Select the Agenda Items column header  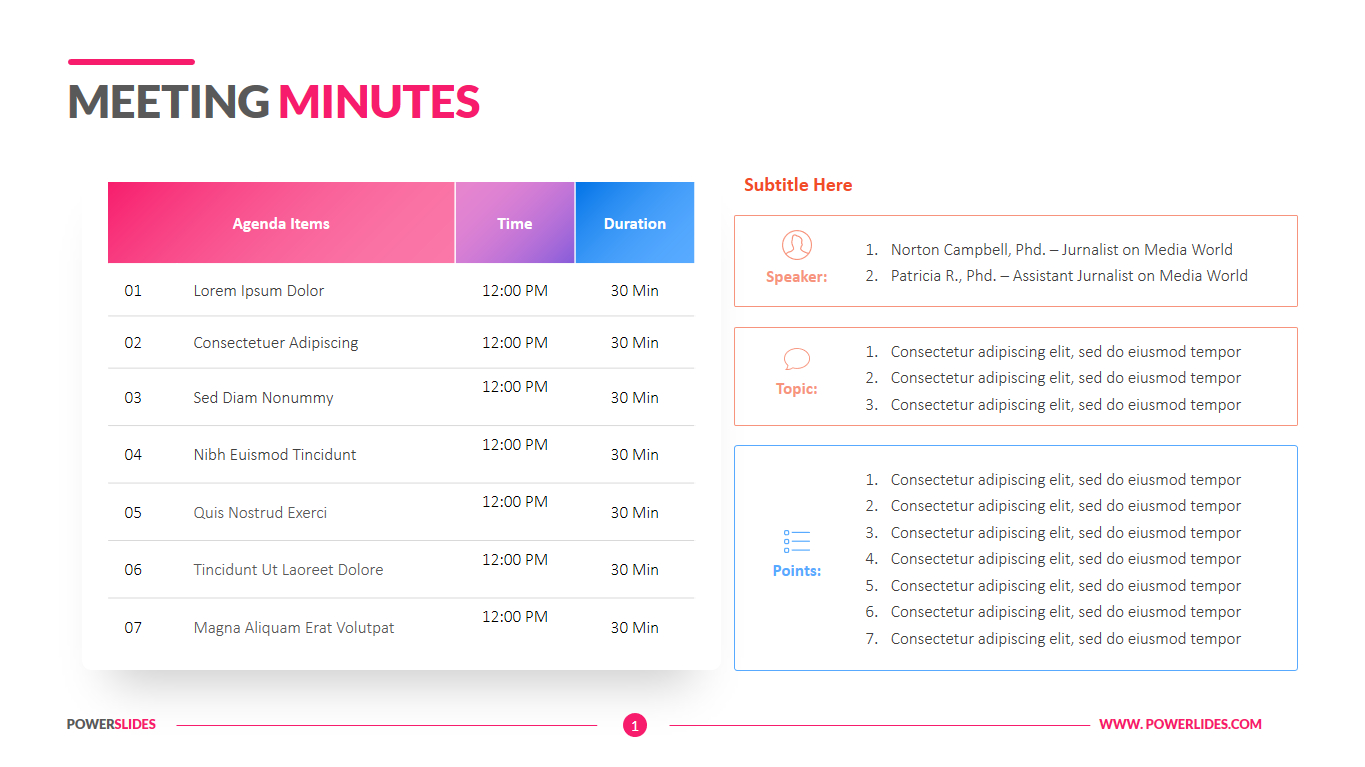click(x=281, y=223)
